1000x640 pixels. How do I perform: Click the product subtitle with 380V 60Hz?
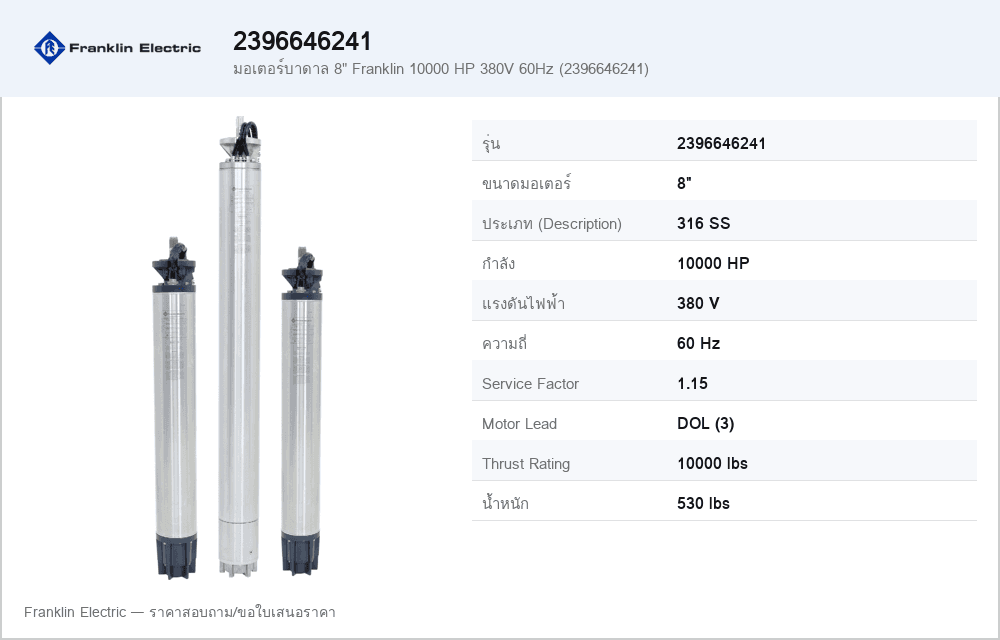441,69
